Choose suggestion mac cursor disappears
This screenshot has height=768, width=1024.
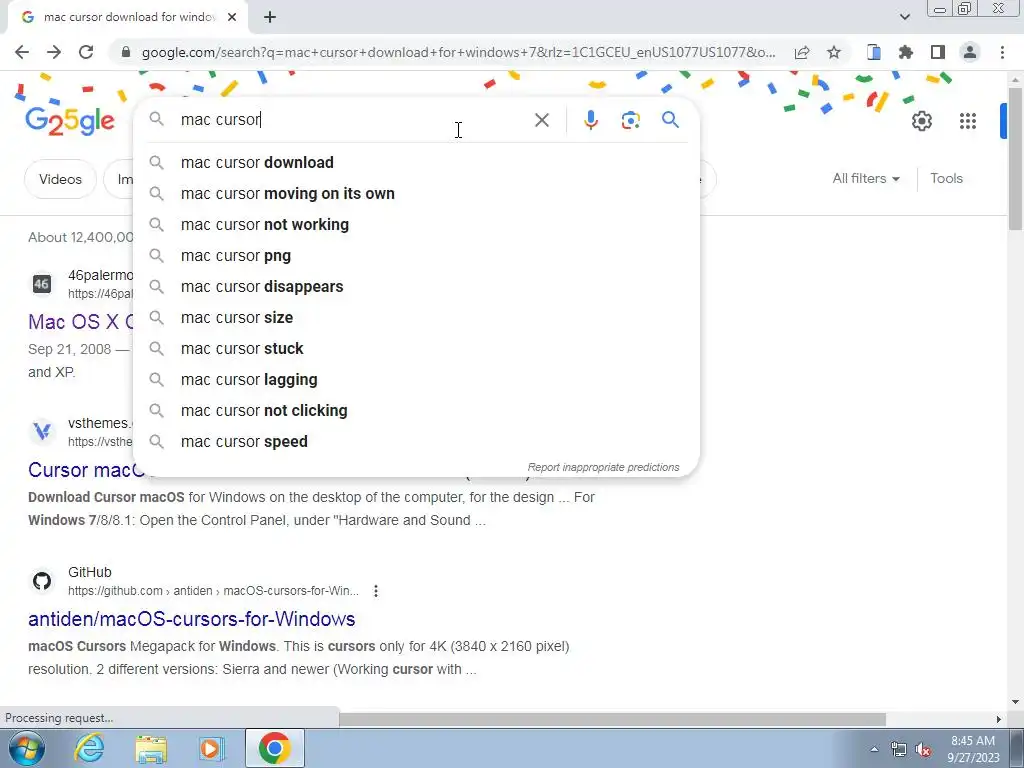(x=416, y=287)
